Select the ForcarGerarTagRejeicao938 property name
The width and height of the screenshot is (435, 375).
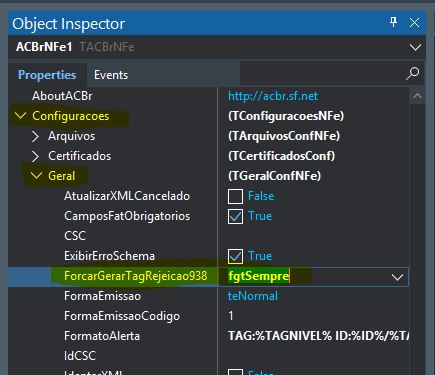coord(136,276)
